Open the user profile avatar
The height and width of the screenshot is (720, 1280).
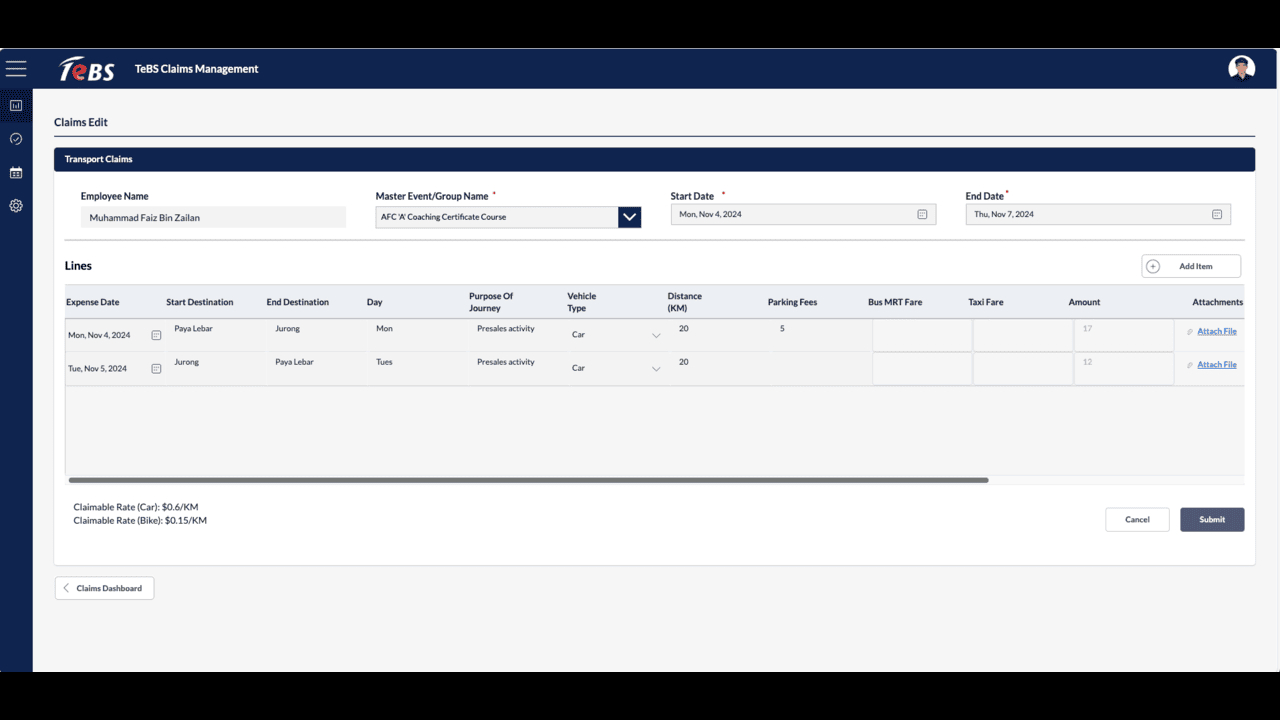coord(1241,68)
